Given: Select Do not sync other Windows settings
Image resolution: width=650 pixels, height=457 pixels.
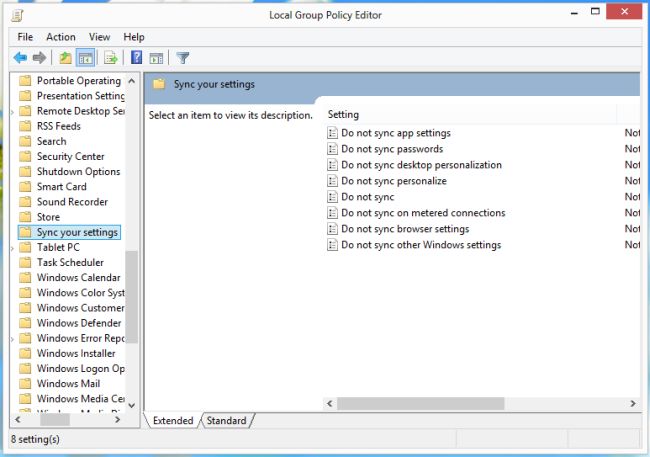Looking at the screenshot, I should [x=421, y=245].
